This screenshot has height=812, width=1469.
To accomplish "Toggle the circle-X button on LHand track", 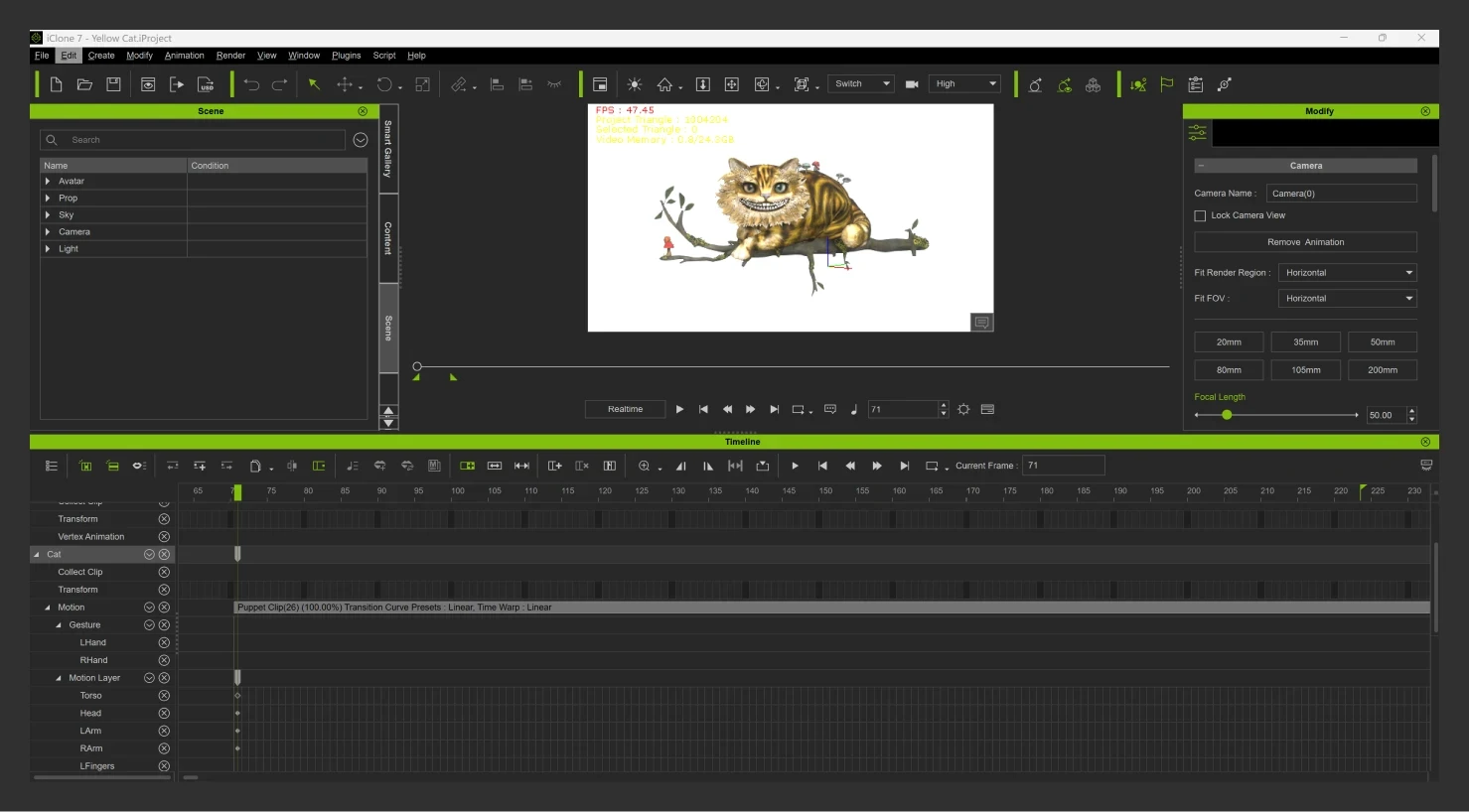I will (164, 643).
